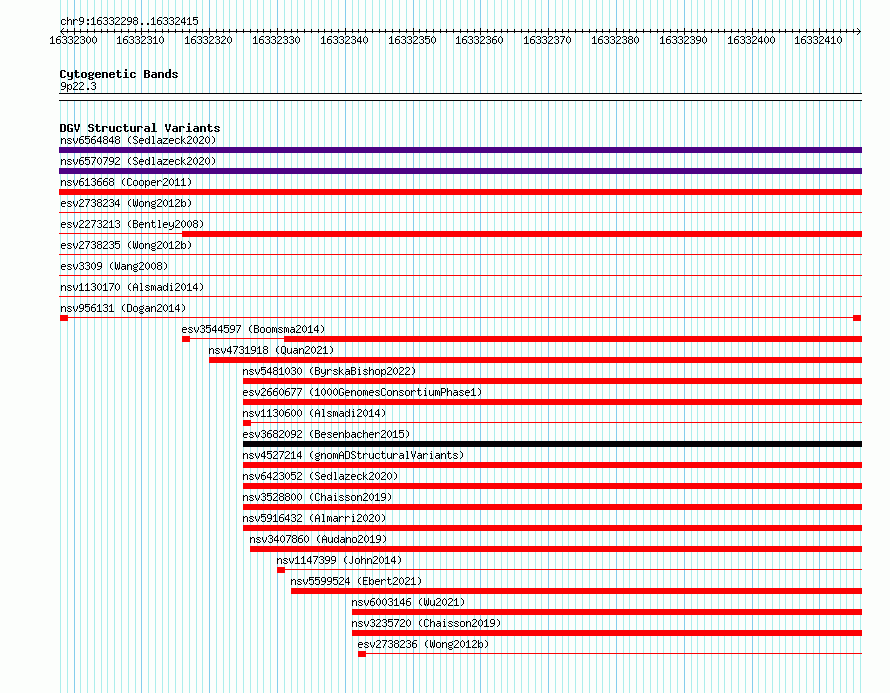Viewport: 890px width, 693px height.
Task: Click the red bar under nsv613668
Action: [460, 192]
